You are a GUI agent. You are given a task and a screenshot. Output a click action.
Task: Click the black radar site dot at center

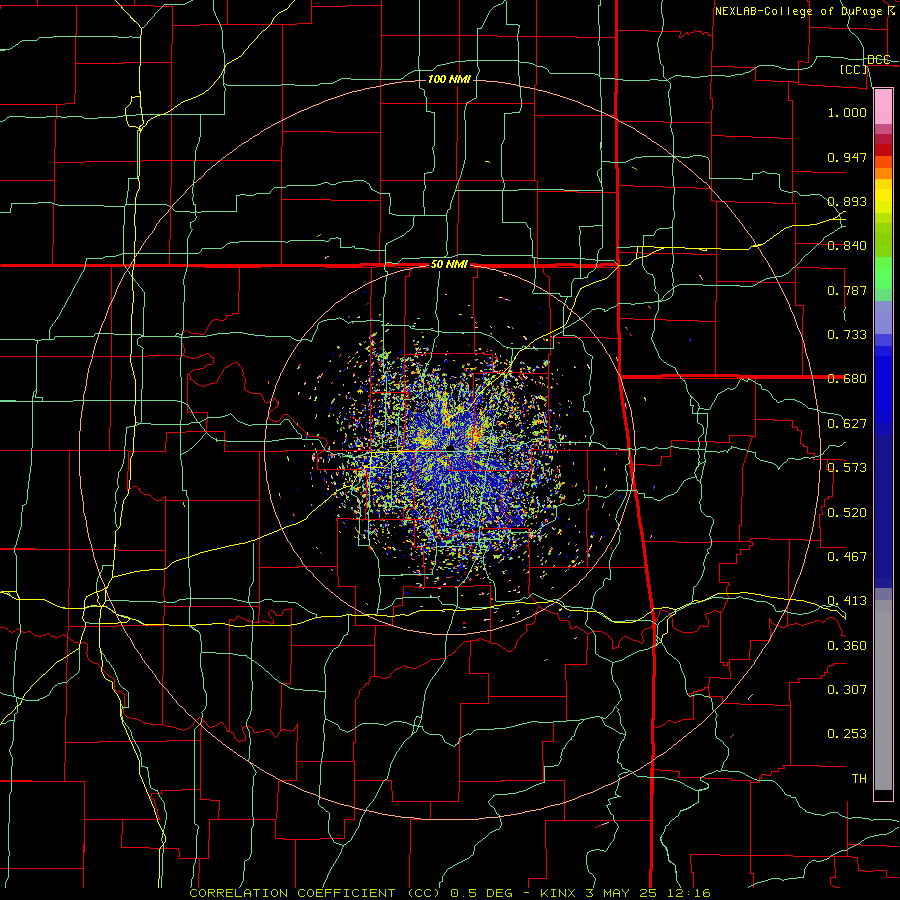click(x=451, y=447)
